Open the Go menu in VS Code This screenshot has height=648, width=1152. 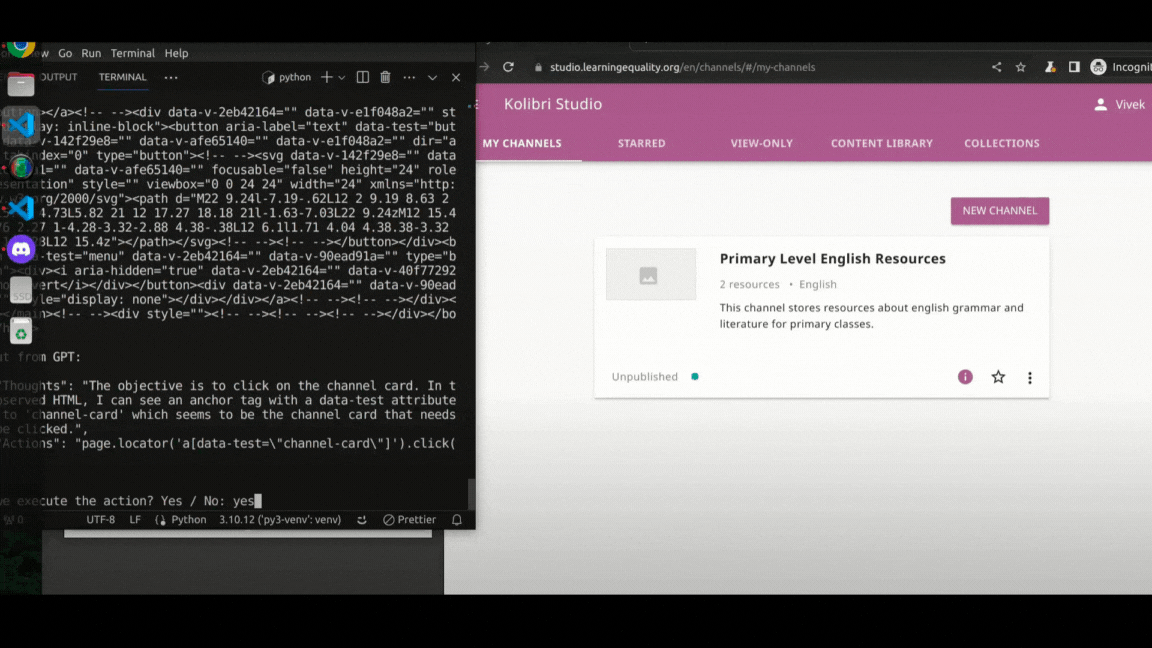pos(65,54)
